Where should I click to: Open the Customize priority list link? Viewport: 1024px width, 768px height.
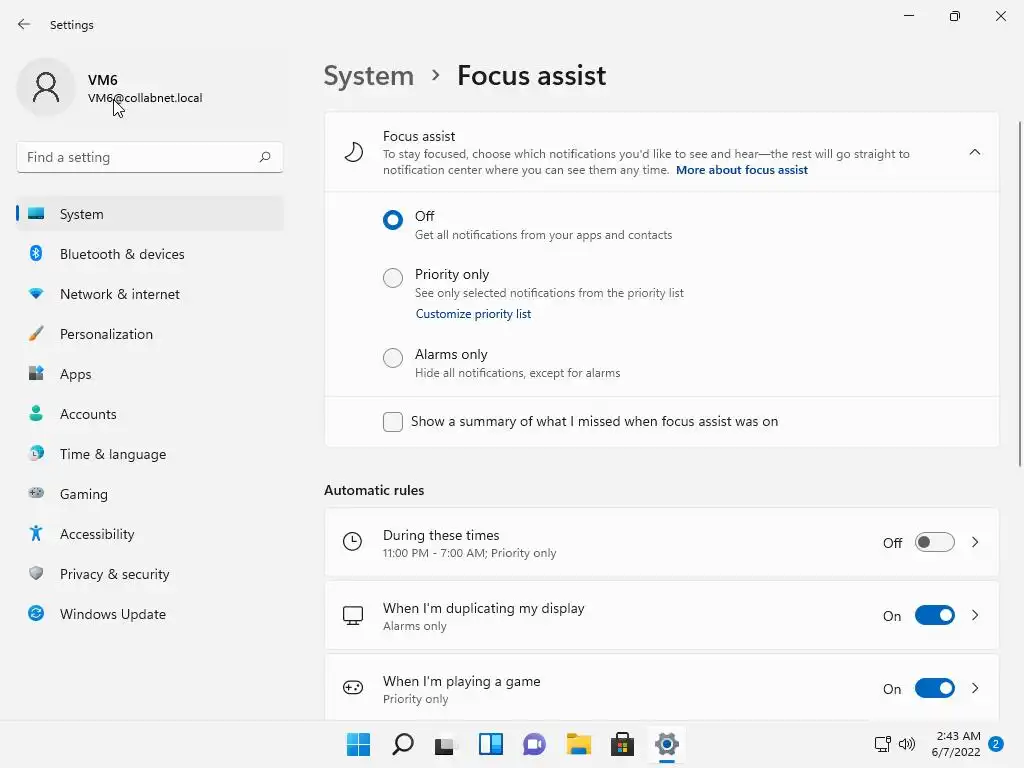473,314
